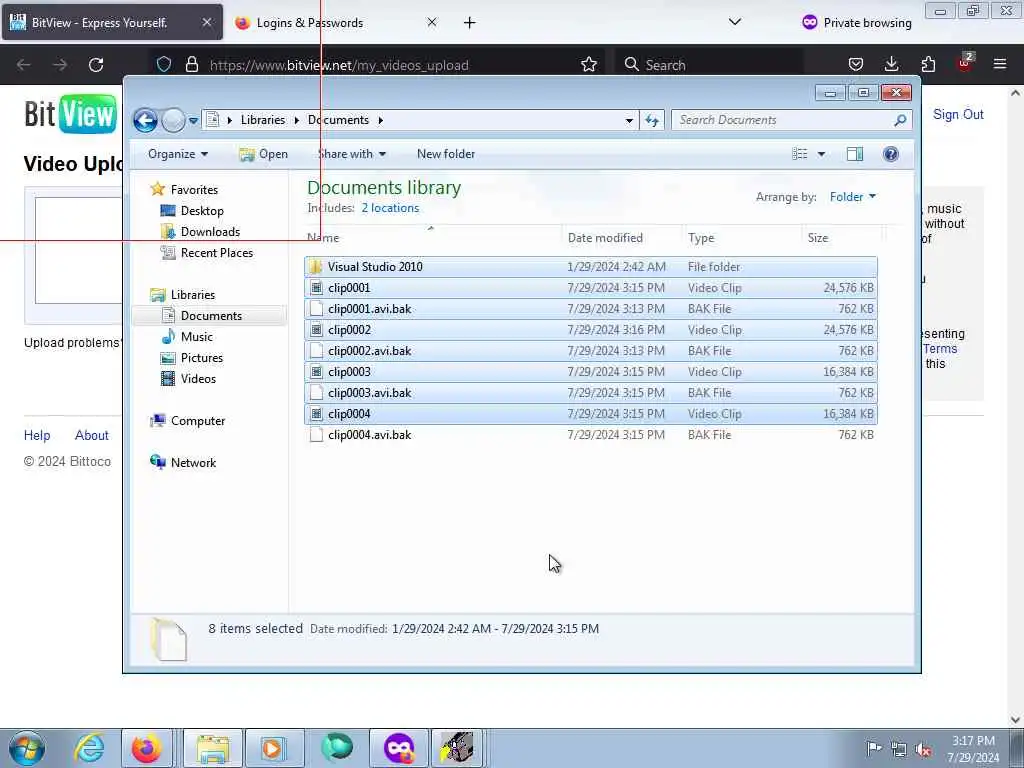The height and width of the screenshot is (768, 1024).
Task: Close the Logins & Passwords tab
Action: pos(432,23)
